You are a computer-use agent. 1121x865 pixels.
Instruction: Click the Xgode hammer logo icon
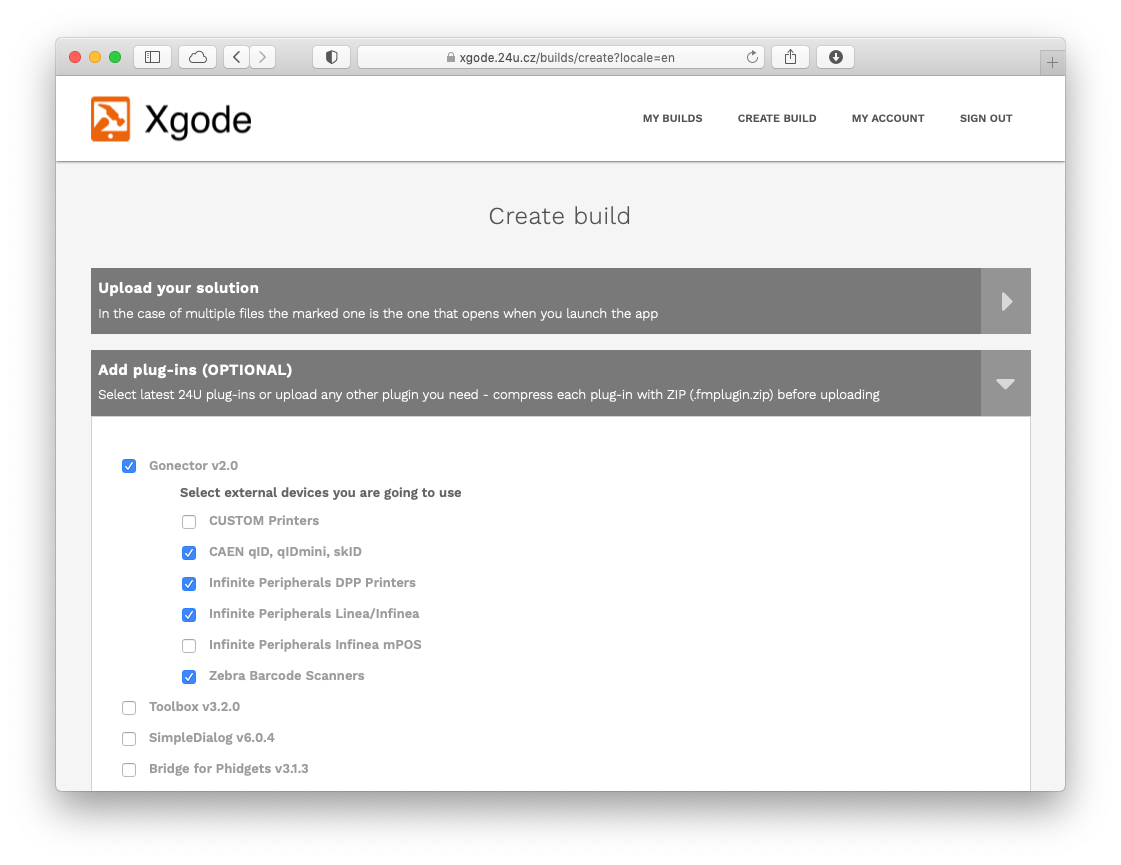coord(110,119)
